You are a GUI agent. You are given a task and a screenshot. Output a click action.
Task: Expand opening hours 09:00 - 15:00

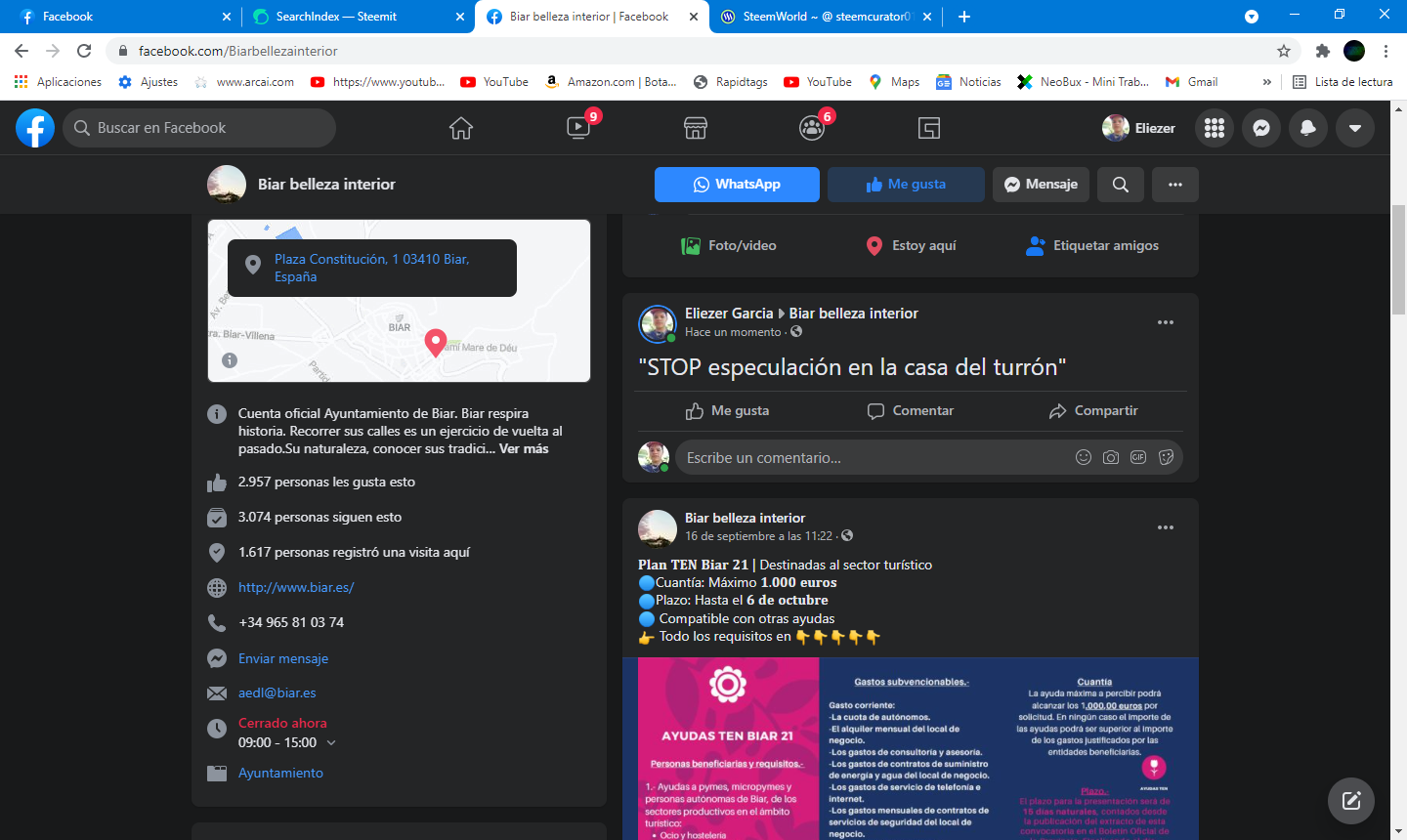(331, 743)
